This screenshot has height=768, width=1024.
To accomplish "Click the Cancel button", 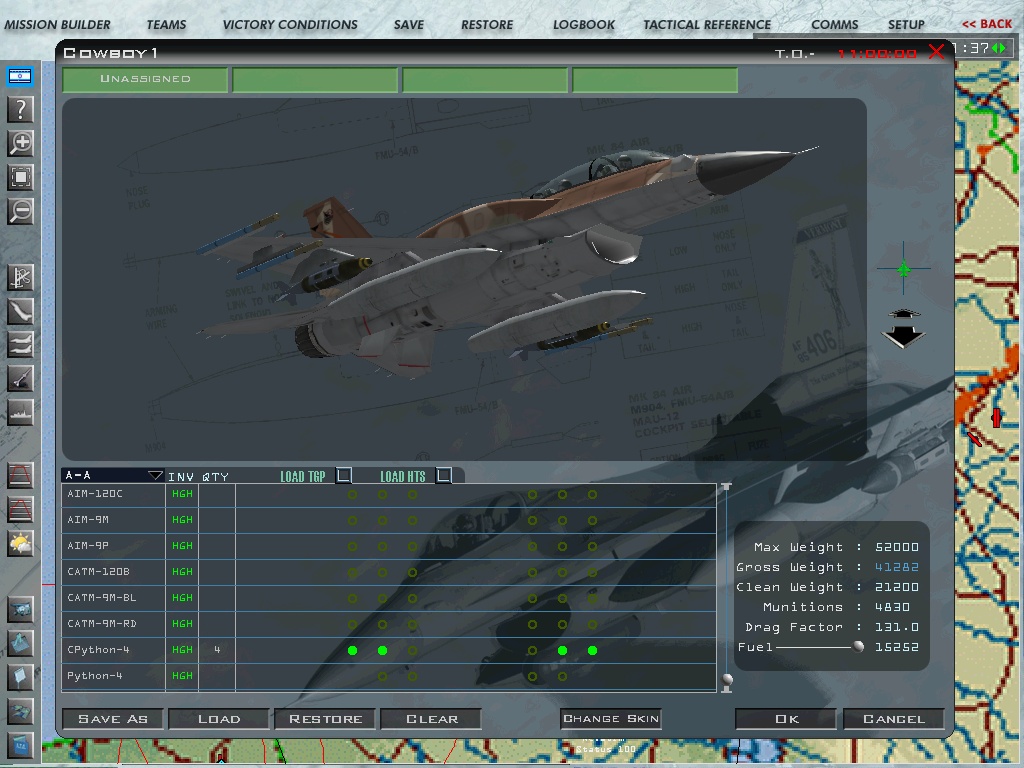I will pos(893,719).
